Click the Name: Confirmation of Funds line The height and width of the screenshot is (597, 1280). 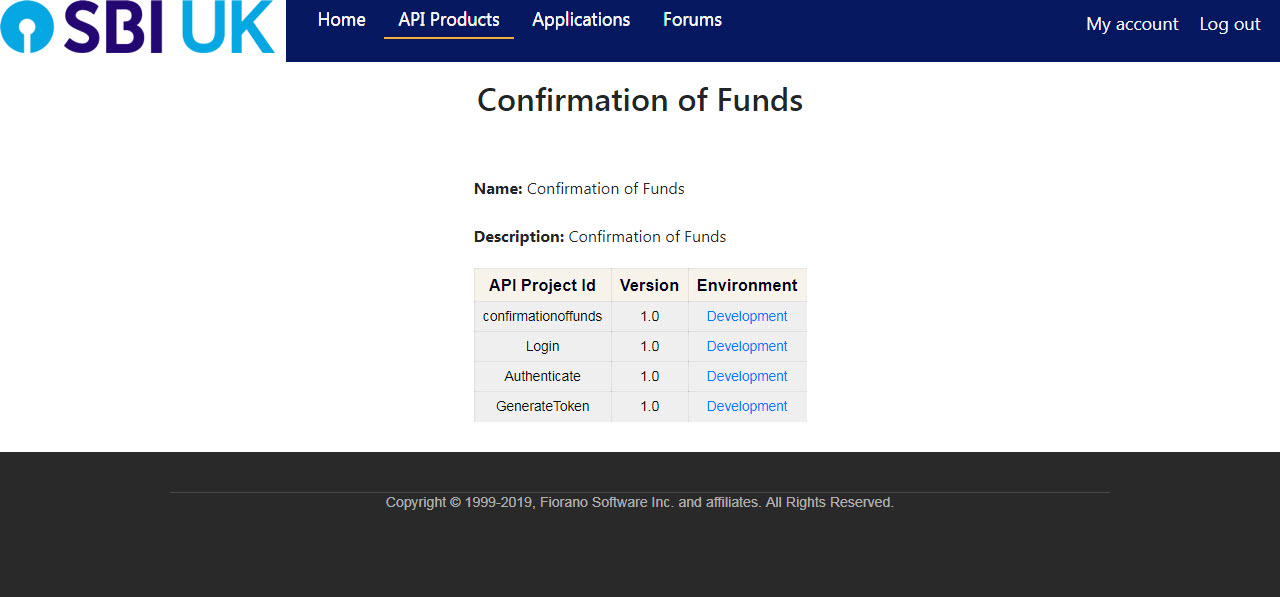(x=579, y=188)
